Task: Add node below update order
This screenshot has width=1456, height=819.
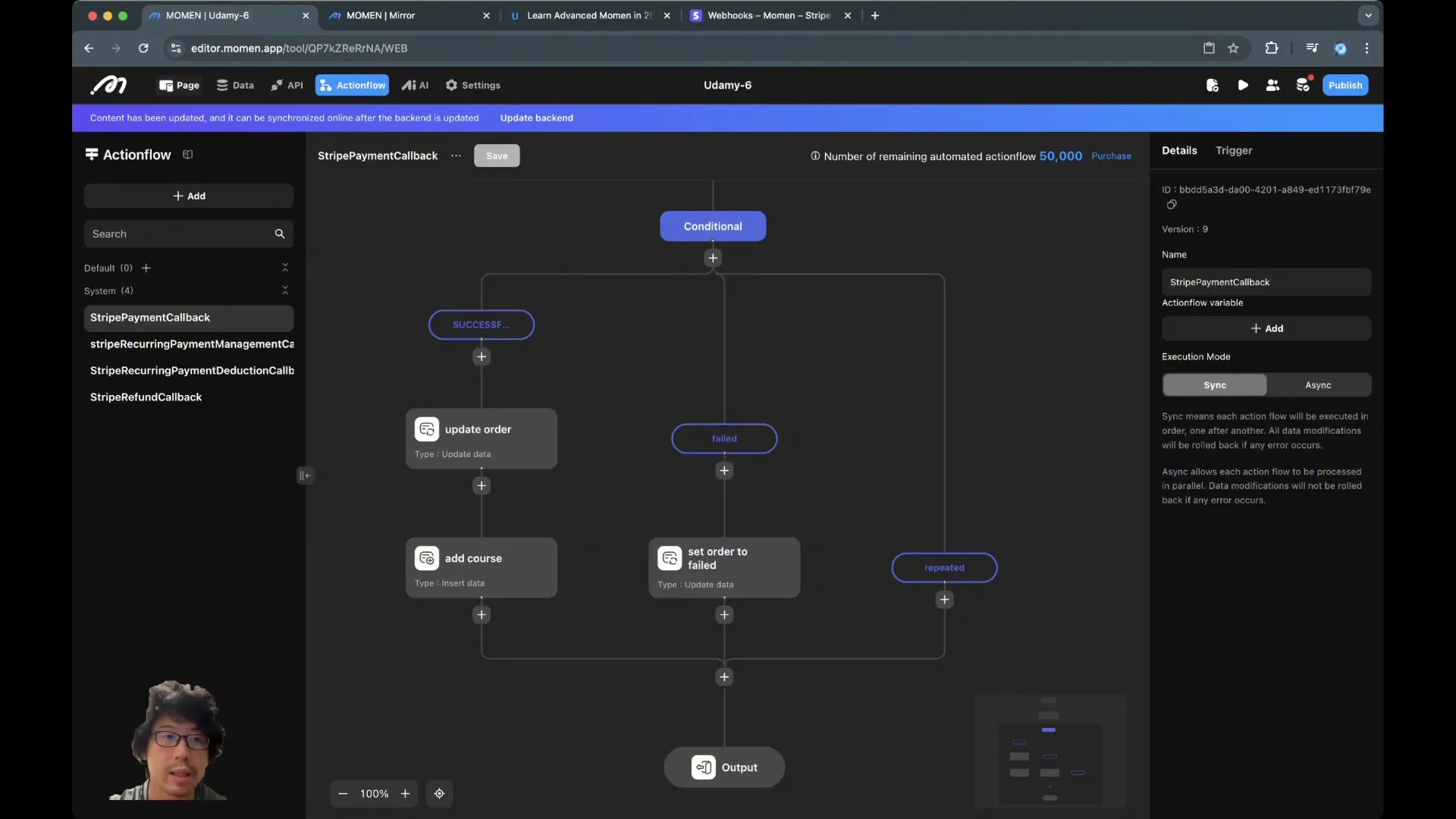Action: coord(482,486)
